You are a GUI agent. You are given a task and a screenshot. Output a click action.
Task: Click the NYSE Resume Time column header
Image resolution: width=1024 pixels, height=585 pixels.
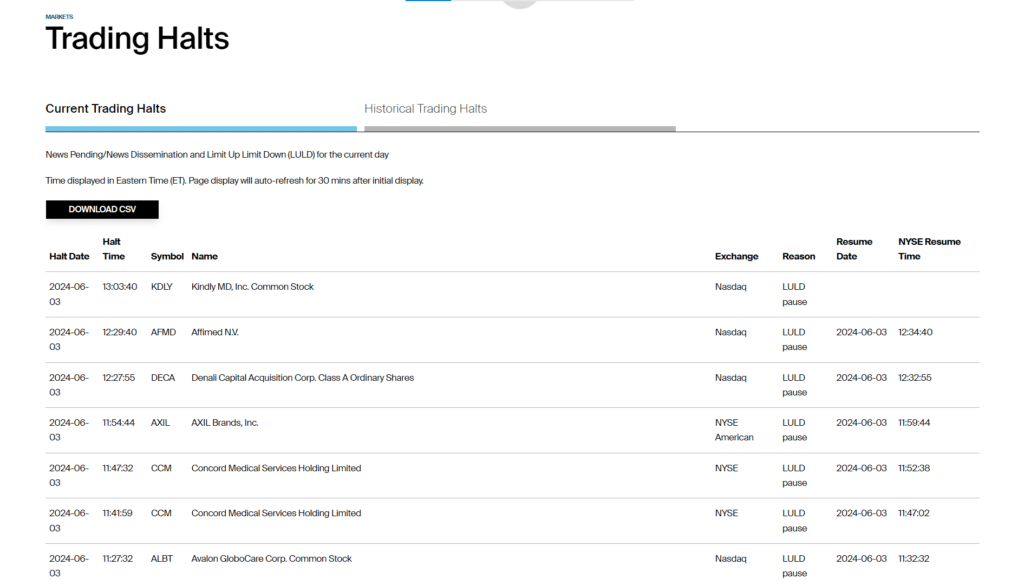(x=929, y=249)
